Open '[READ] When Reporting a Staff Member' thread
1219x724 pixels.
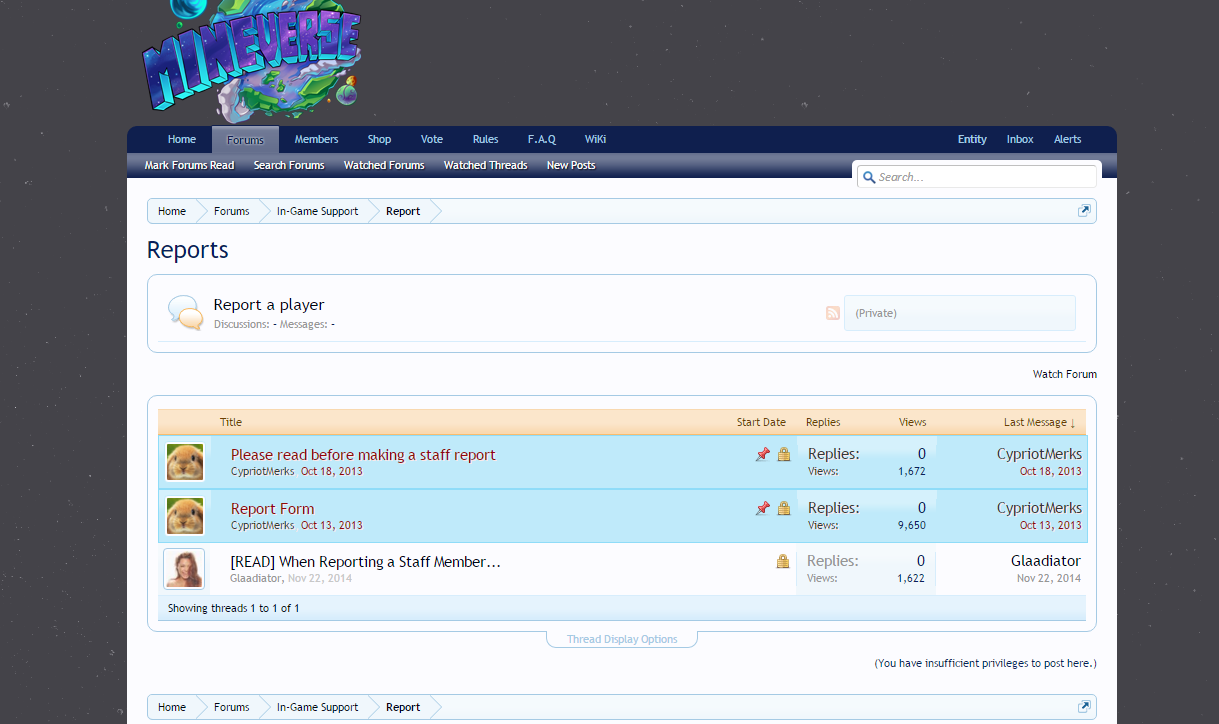[x=365, y=561]
